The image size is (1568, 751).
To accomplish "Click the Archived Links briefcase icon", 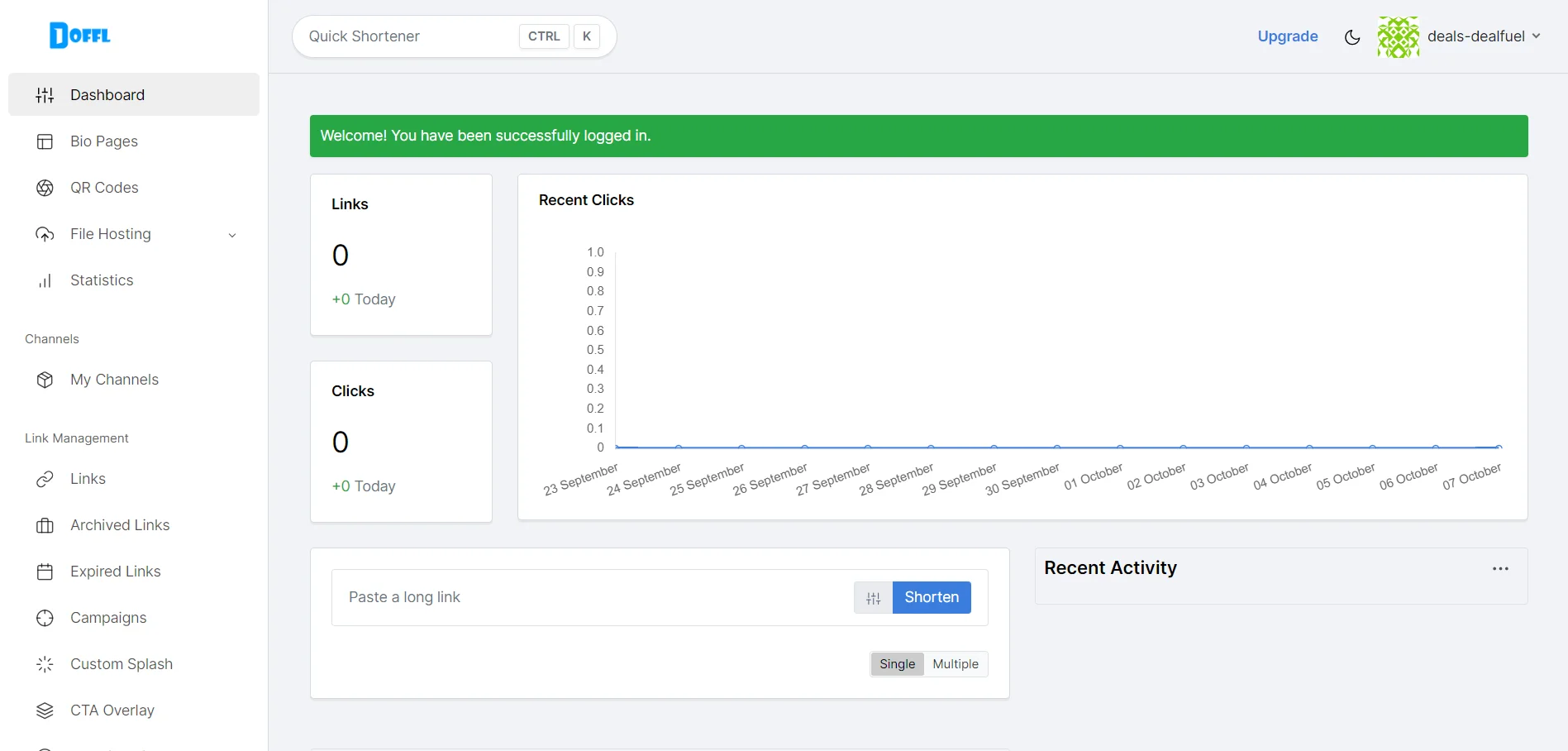I will pyautogui.click(x=45, y=525).
